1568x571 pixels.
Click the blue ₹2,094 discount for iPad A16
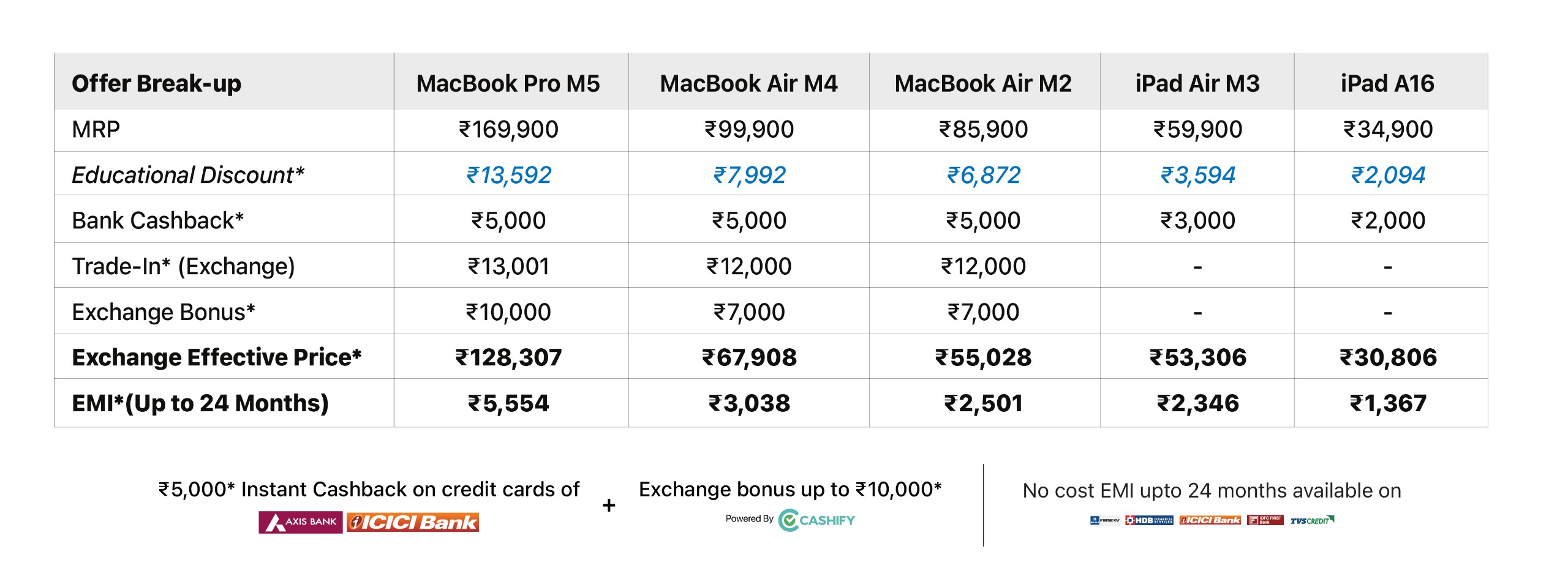[x=1388, y=176]
